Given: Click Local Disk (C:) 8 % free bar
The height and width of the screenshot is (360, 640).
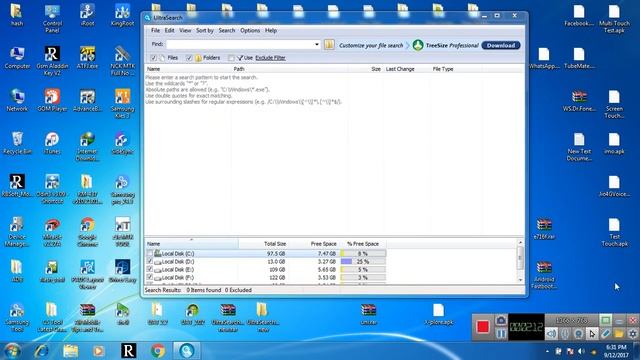Looking at the screenshot, I should (x=363, y=253).
